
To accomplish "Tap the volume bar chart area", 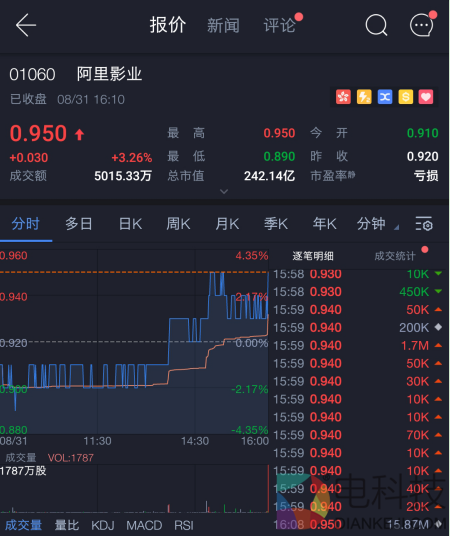I will click(x=134, y=489).
